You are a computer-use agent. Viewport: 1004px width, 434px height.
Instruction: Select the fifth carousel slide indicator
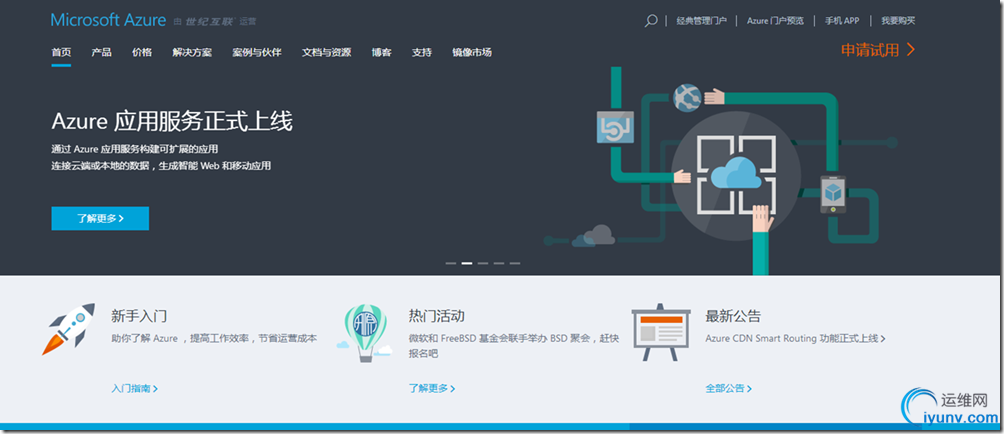click(515, 263)
